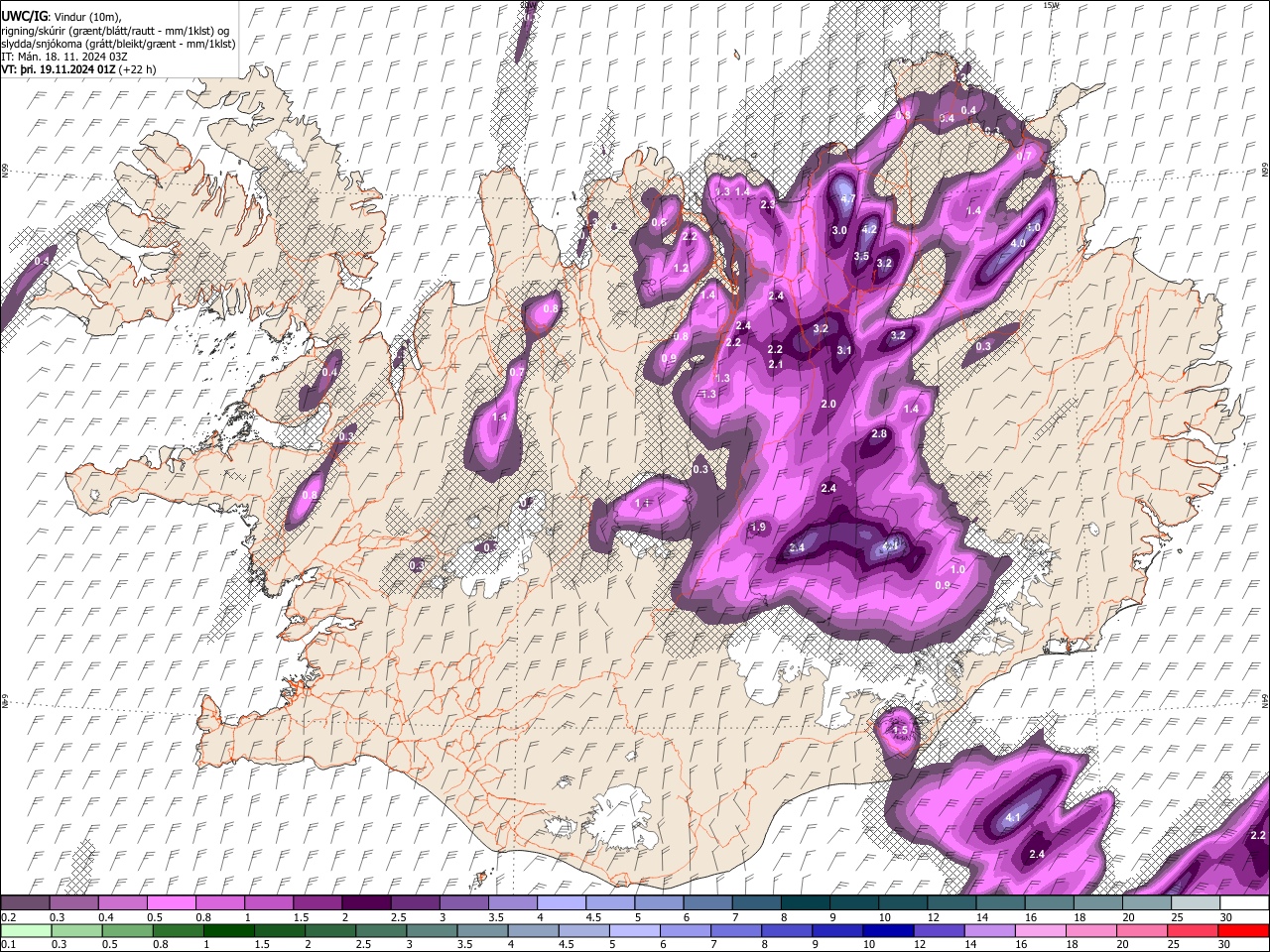
Task: Click the 0.1 label in the bottom legend
Action: [x=9, y=944]
